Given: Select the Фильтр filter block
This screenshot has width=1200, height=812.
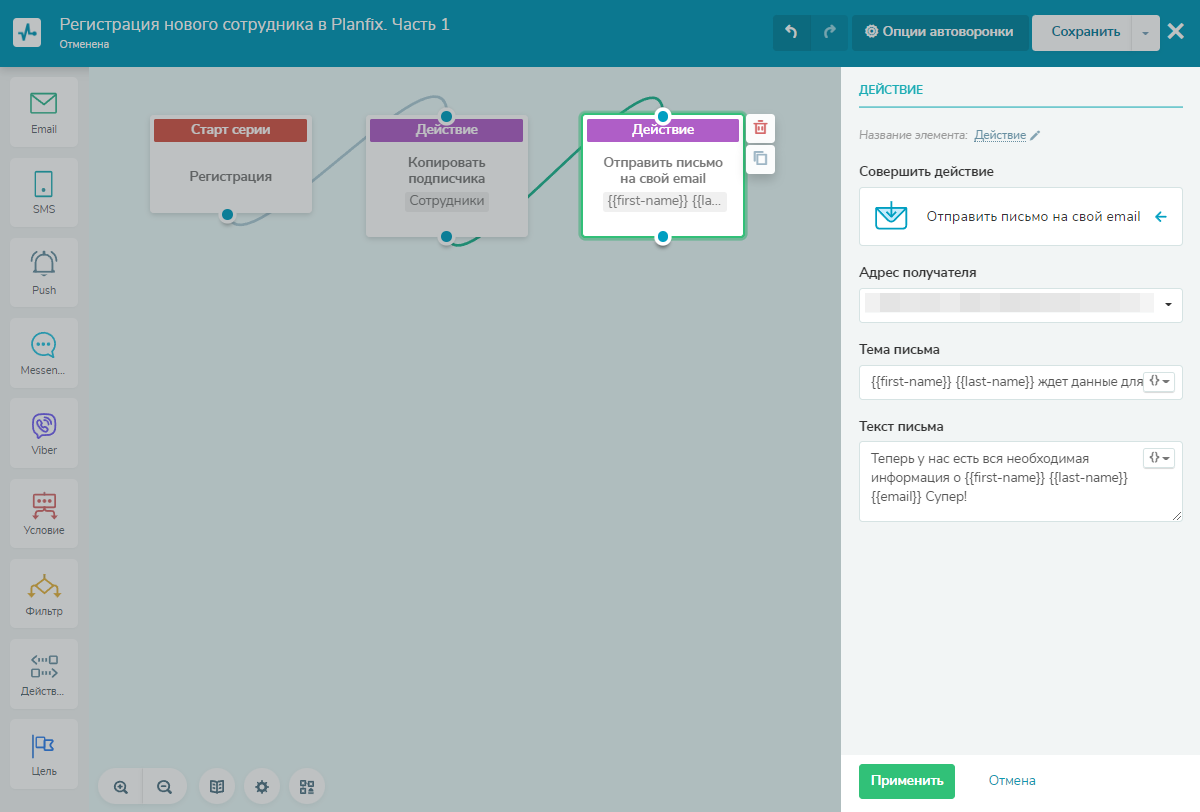Looking at the screenshot, I should (44, 594).
